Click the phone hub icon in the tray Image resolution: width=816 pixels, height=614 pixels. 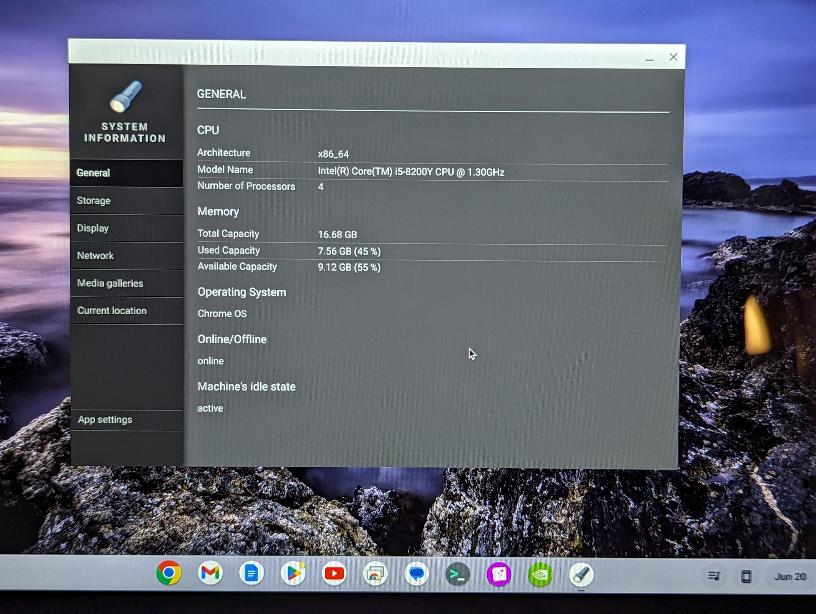[745, 576]
